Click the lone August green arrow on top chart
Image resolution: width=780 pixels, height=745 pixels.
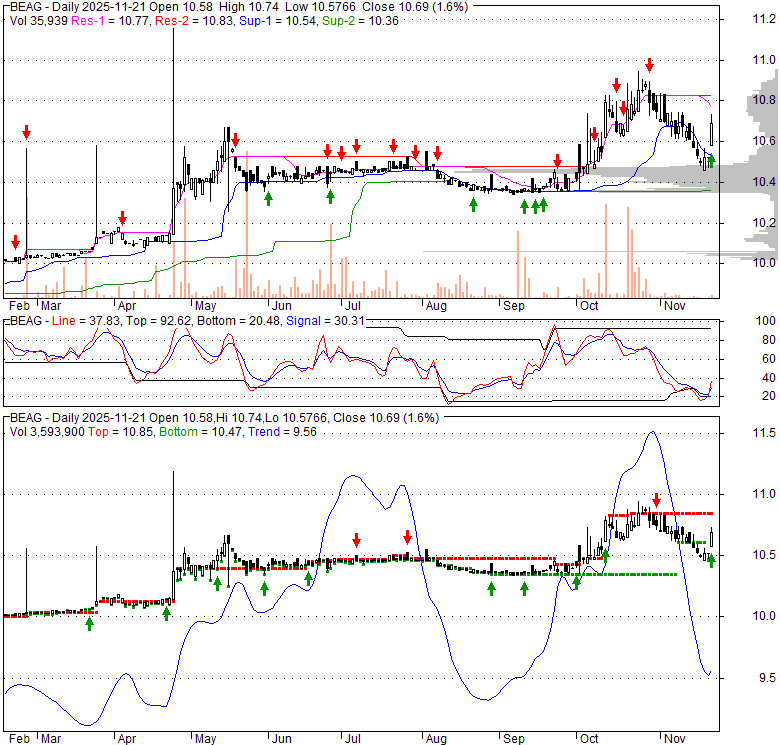pos(473,205)
